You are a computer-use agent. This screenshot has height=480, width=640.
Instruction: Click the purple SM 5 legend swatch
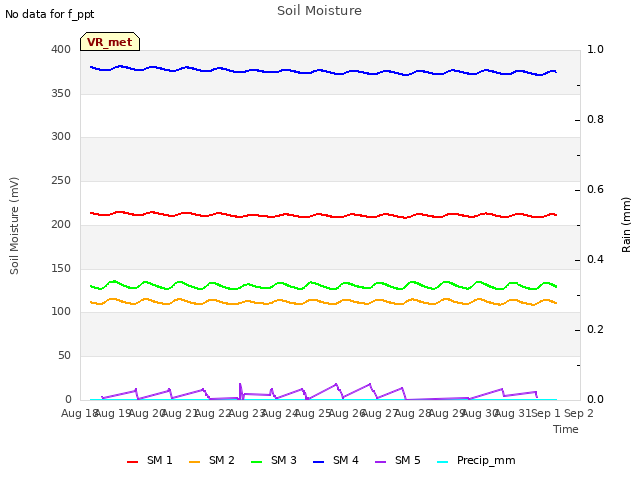pos(381,462)
